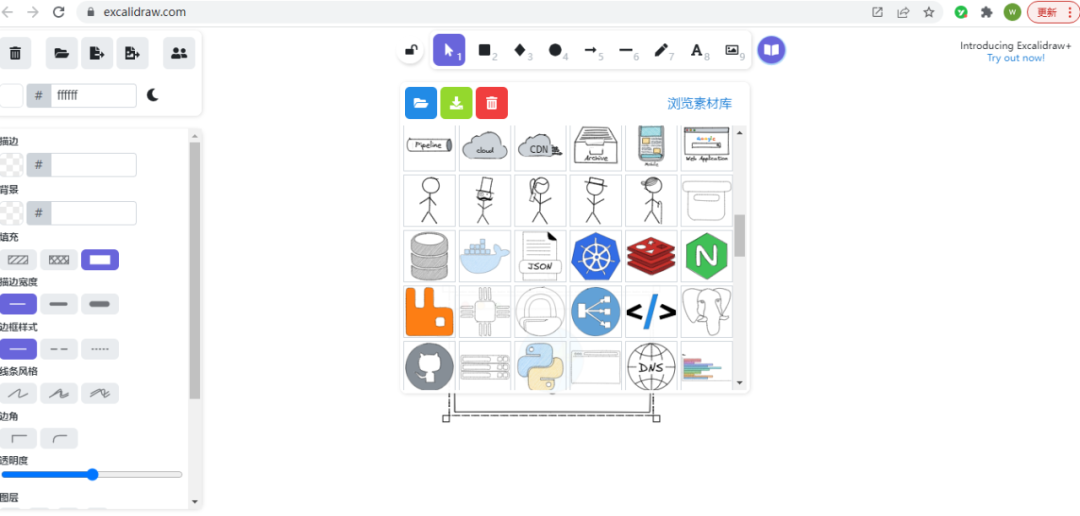
Task: Load library with blue folder button
Action: click(x=421, y=103)
